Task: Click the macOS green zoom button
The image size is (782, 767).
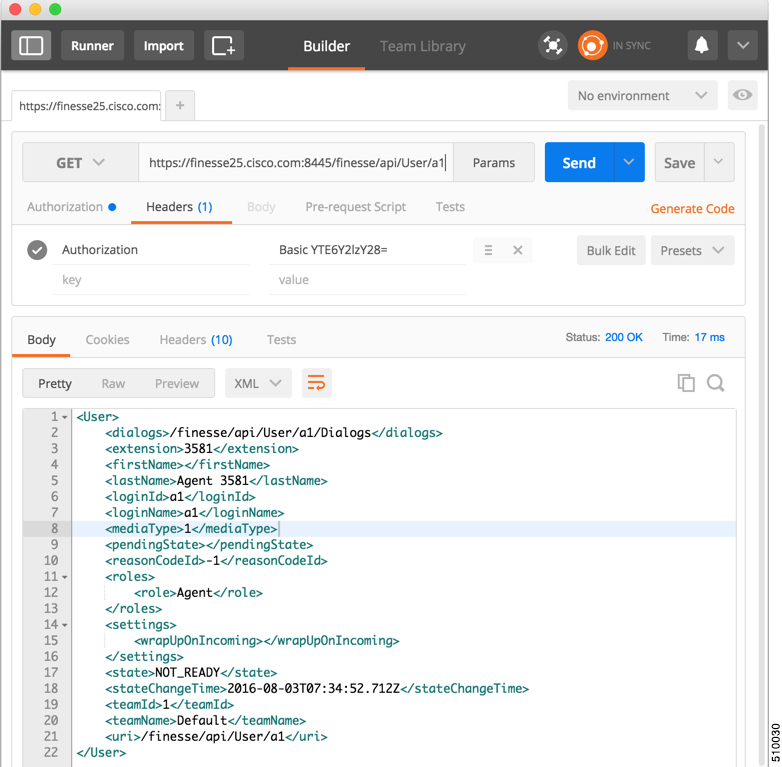Action: click(x=55, y=9)
